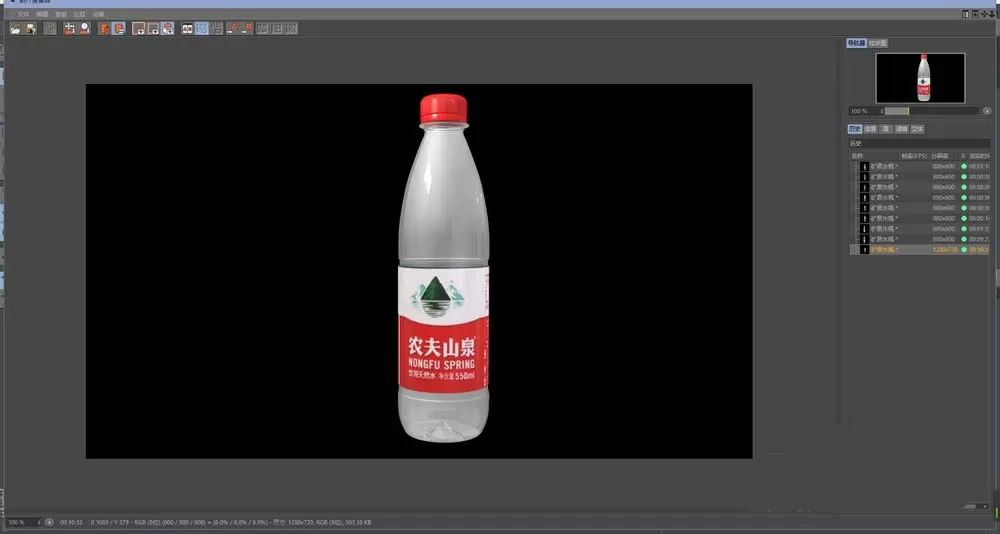This screenshot has height=534, width=1000.
Task: Click the gray icon right of blue grid icon
Action: [x=217, y=28]
